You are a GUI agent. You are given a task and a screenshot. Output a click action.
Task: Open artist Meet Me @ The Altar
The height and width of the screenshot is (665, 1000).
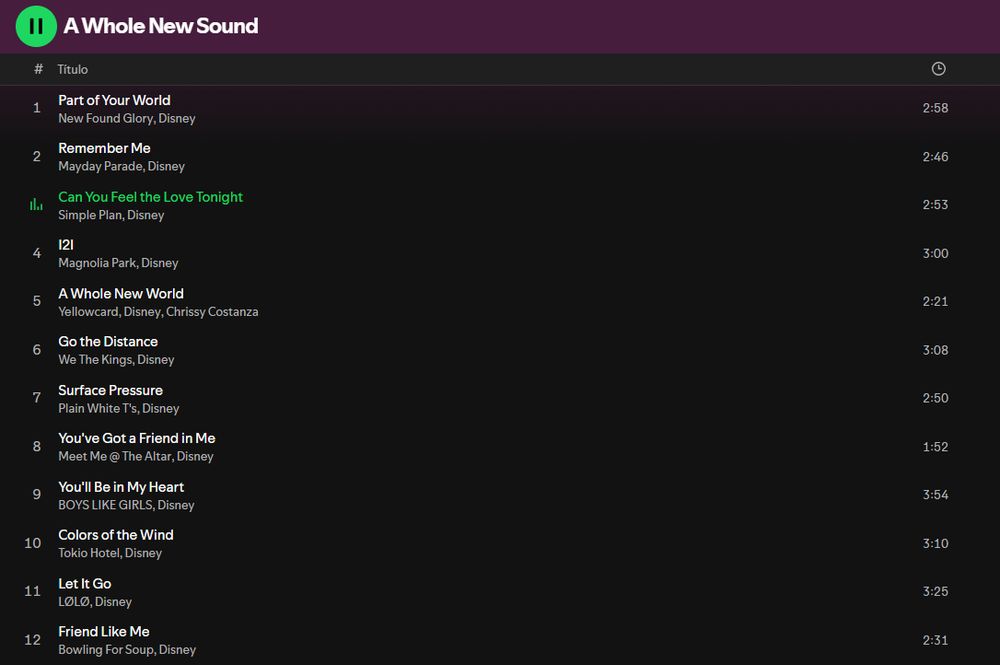[x=115, y=457]
